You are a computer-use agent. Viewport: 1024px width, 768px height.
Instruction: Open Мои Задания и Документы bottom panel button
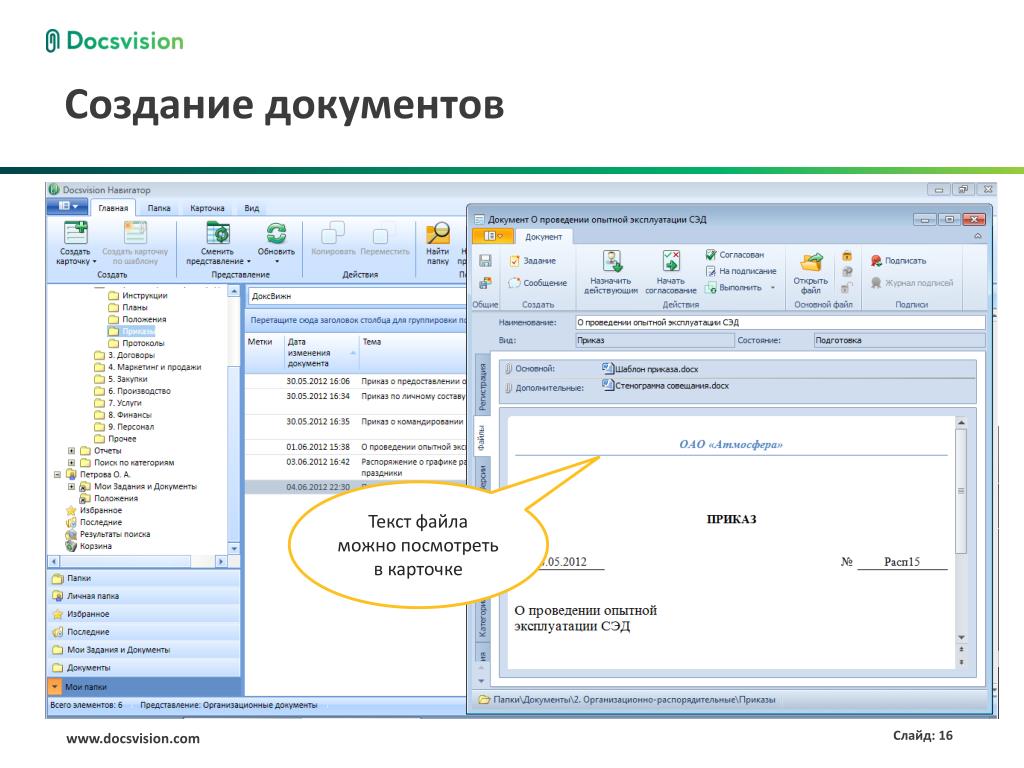144,650
